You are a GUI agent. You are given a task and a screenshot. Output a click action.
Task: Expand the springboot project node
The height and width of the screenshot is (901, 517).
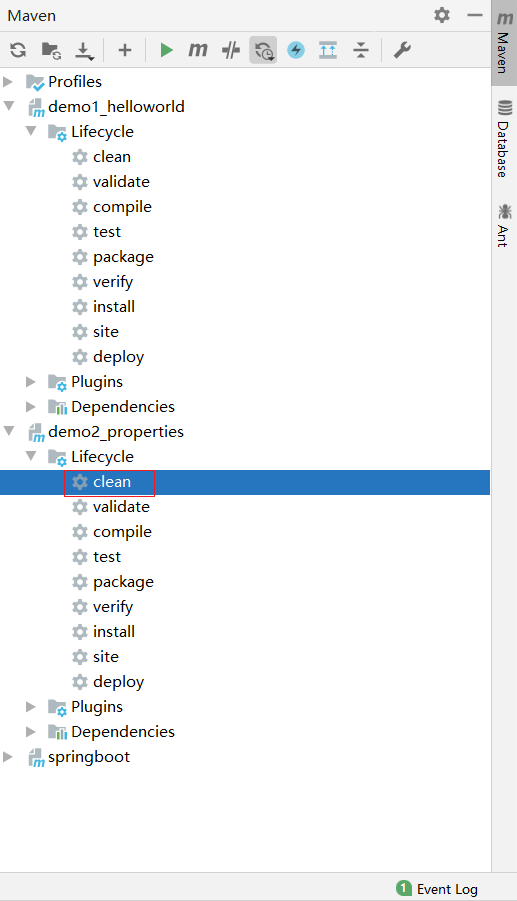click(x=8, y=757)
